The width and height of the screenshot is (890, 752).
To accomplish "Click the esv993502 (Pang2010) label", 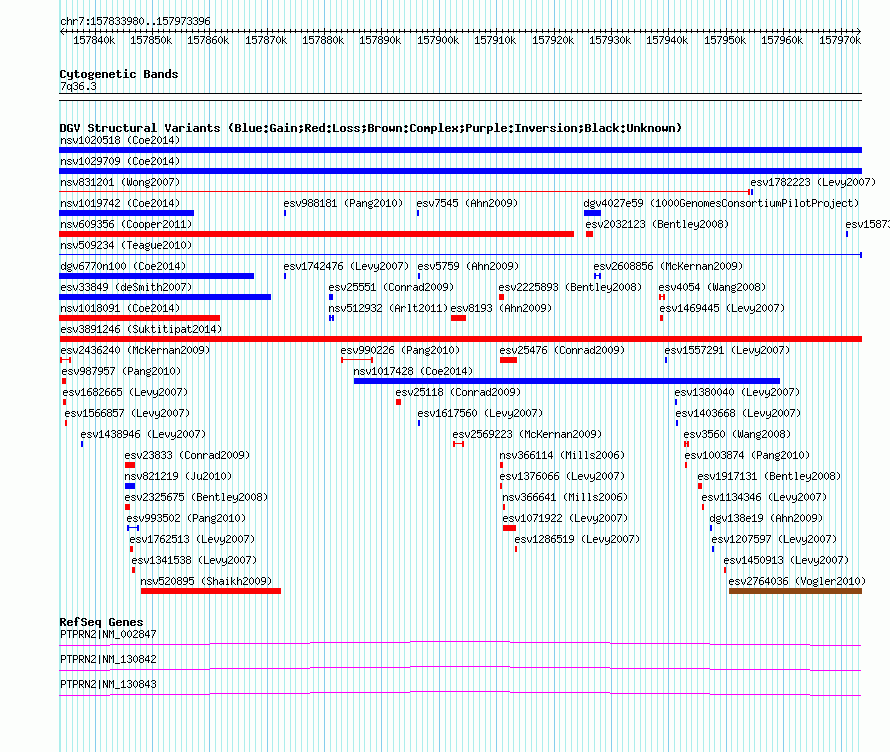I will [x=186, y=518].
